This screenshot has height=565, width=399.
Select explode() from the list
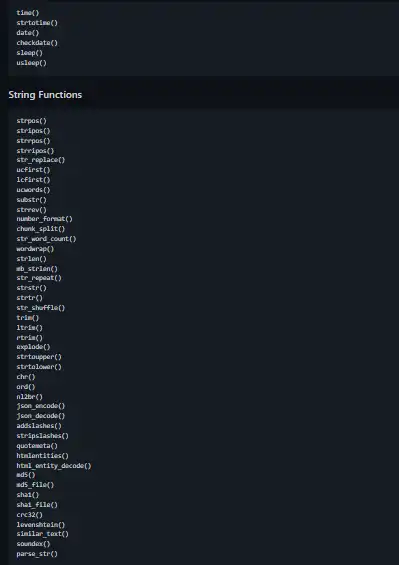coord(33,347)
